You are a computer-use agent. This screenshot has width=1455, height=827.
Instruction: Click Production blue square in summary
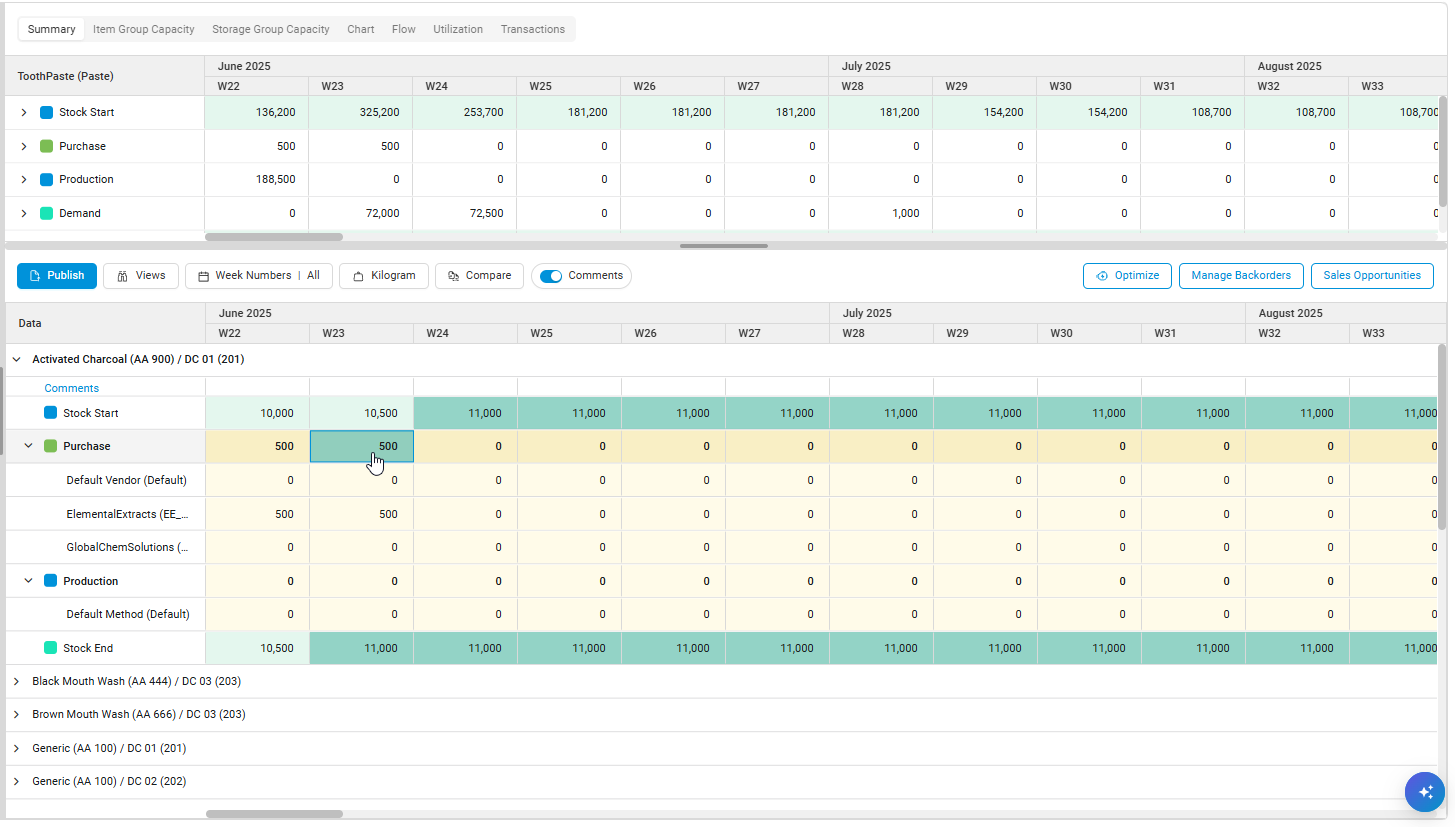(46, 180)
